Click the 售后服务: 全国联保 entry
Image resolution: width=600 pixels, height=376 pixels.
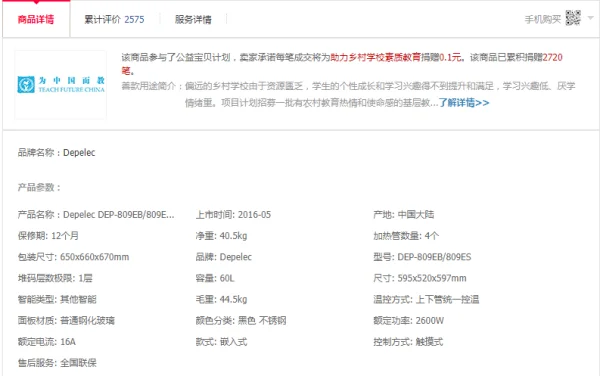57,363
